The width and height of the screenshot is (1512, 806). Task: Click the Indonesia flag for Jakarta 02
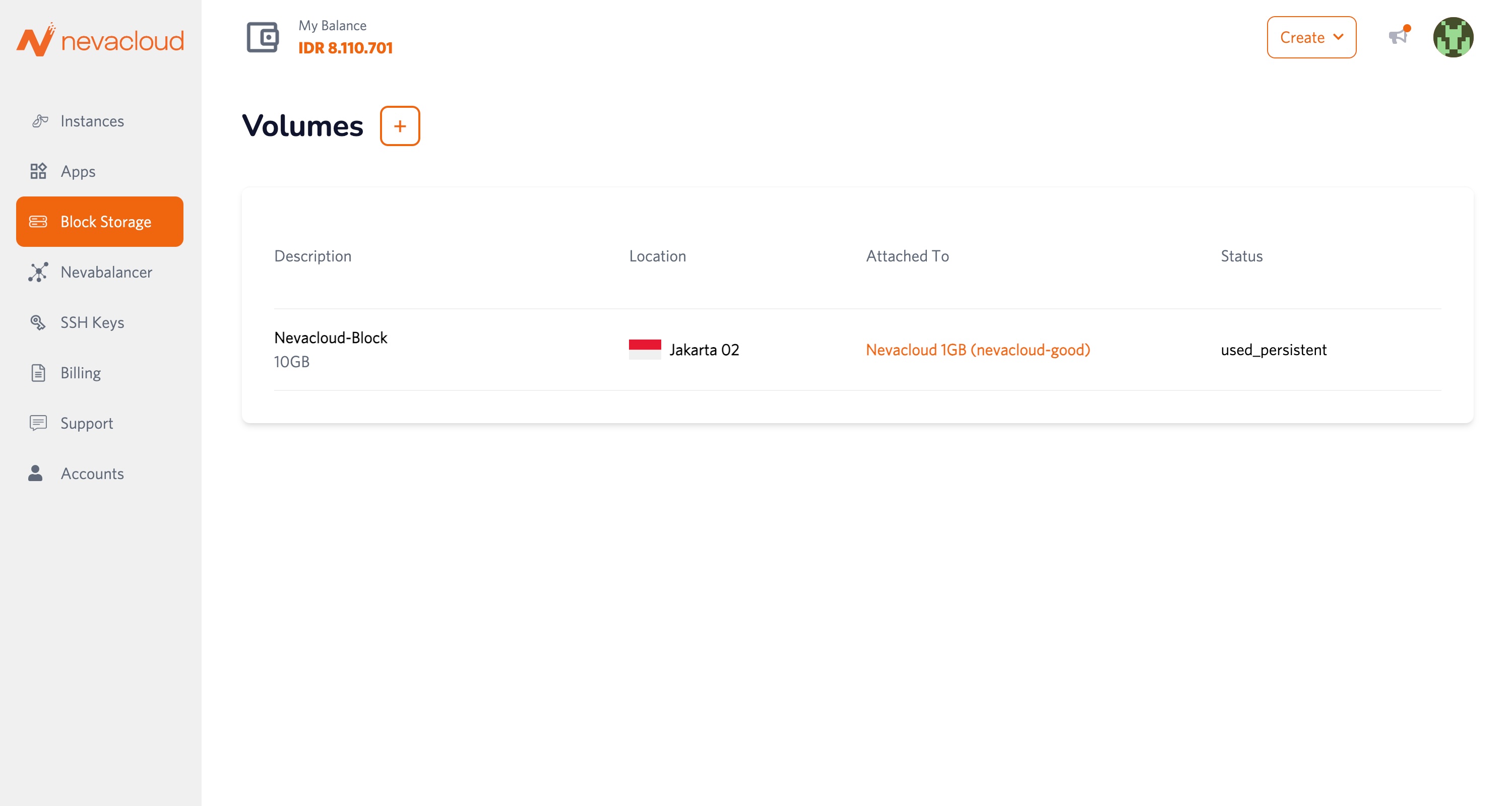(645, 350)
